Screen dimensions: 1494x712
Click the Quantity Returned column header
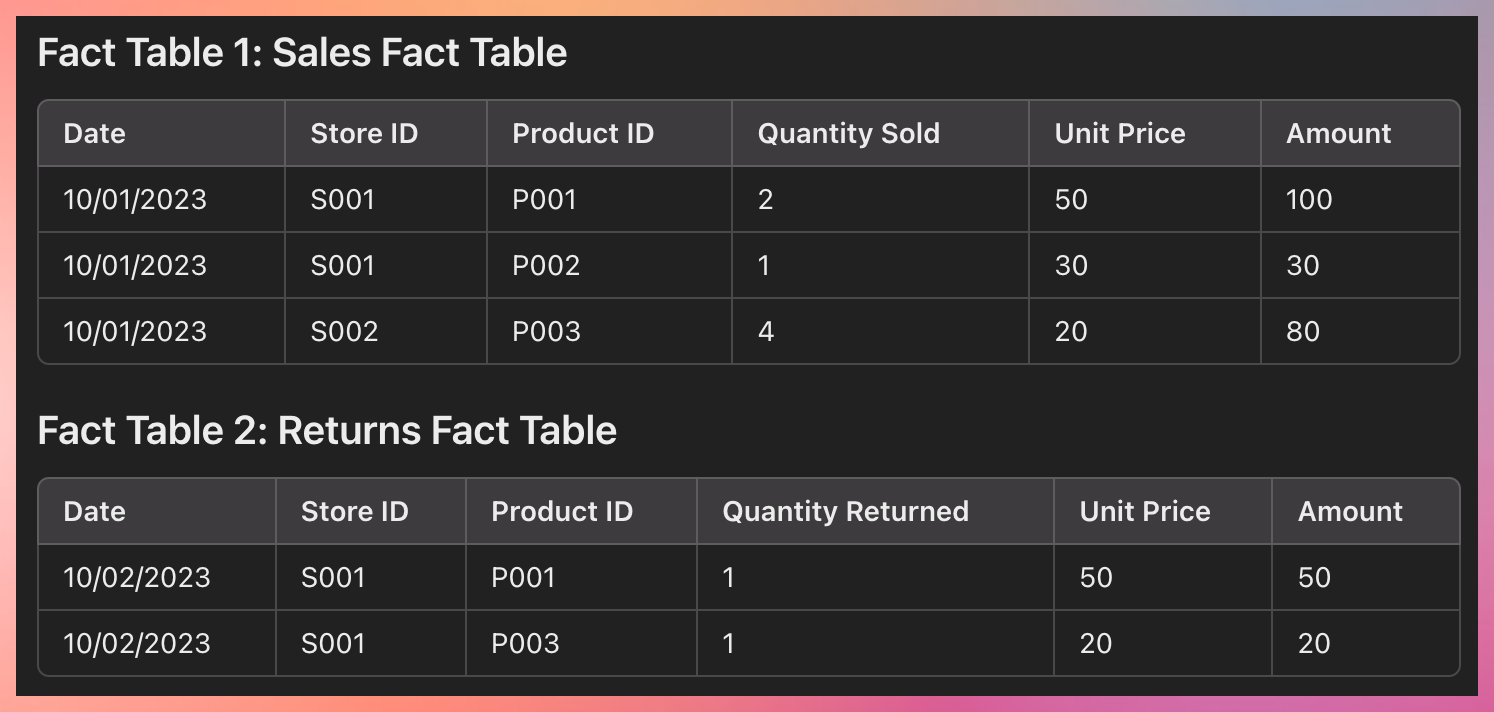[x=845, y=512]
